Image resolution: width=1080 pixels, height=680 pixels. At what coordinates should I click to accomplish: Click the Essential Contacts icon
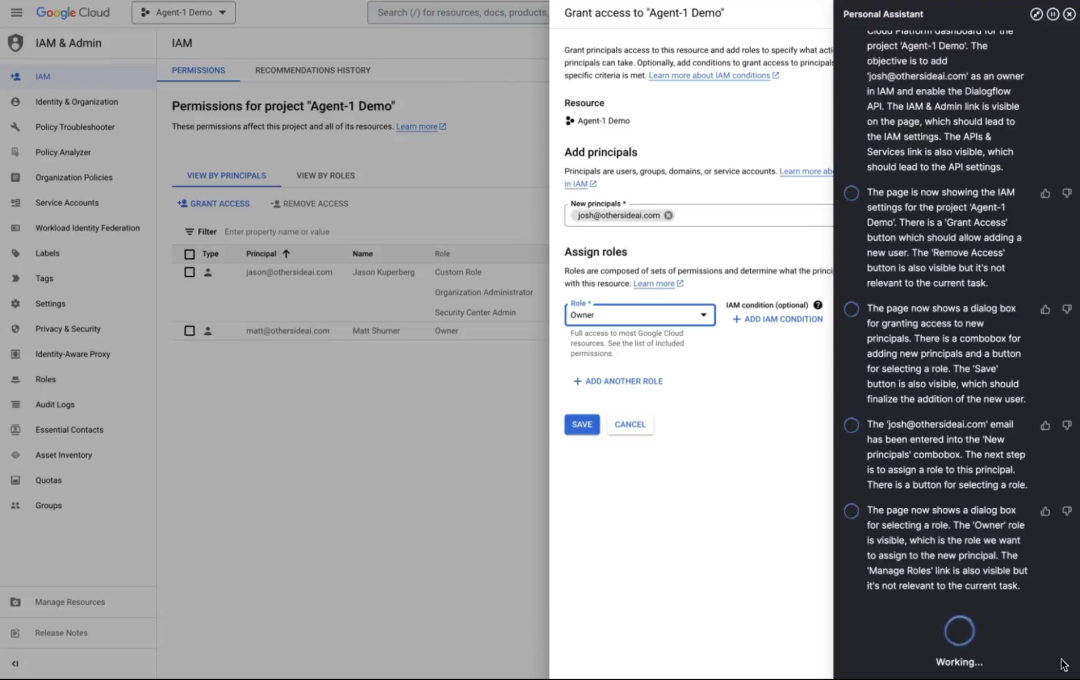[15, 430]
